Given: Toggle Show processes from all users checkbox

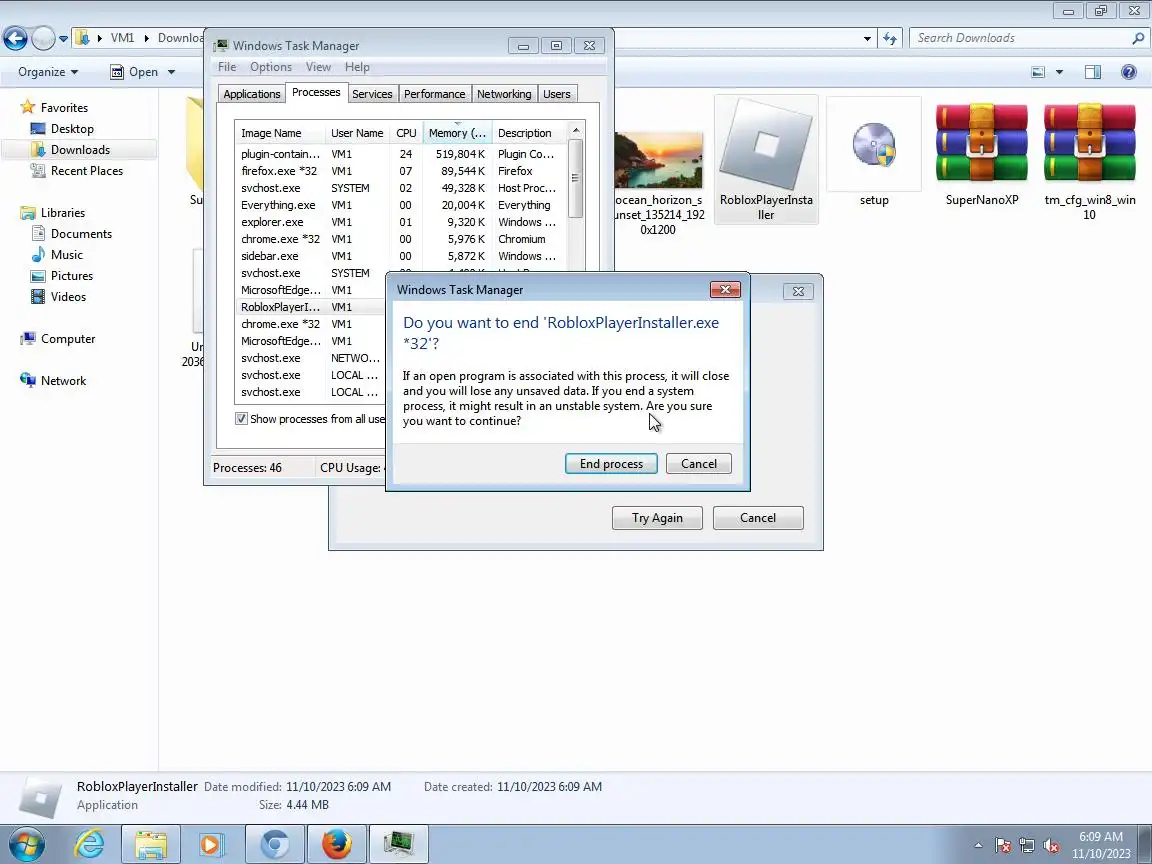Looking at the screenshot, I should (241, 419).
